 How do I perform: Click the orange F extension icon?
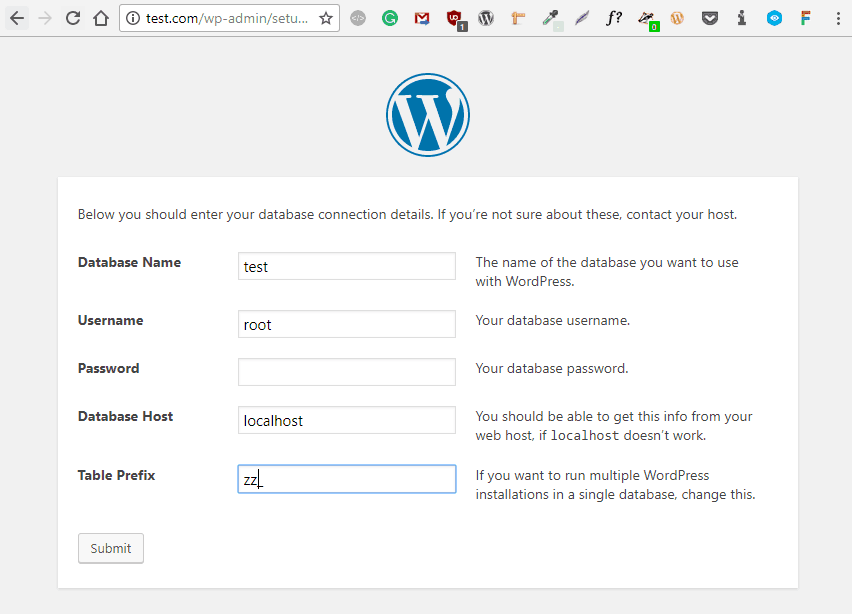pyautogui.click(x=806, y=18)
